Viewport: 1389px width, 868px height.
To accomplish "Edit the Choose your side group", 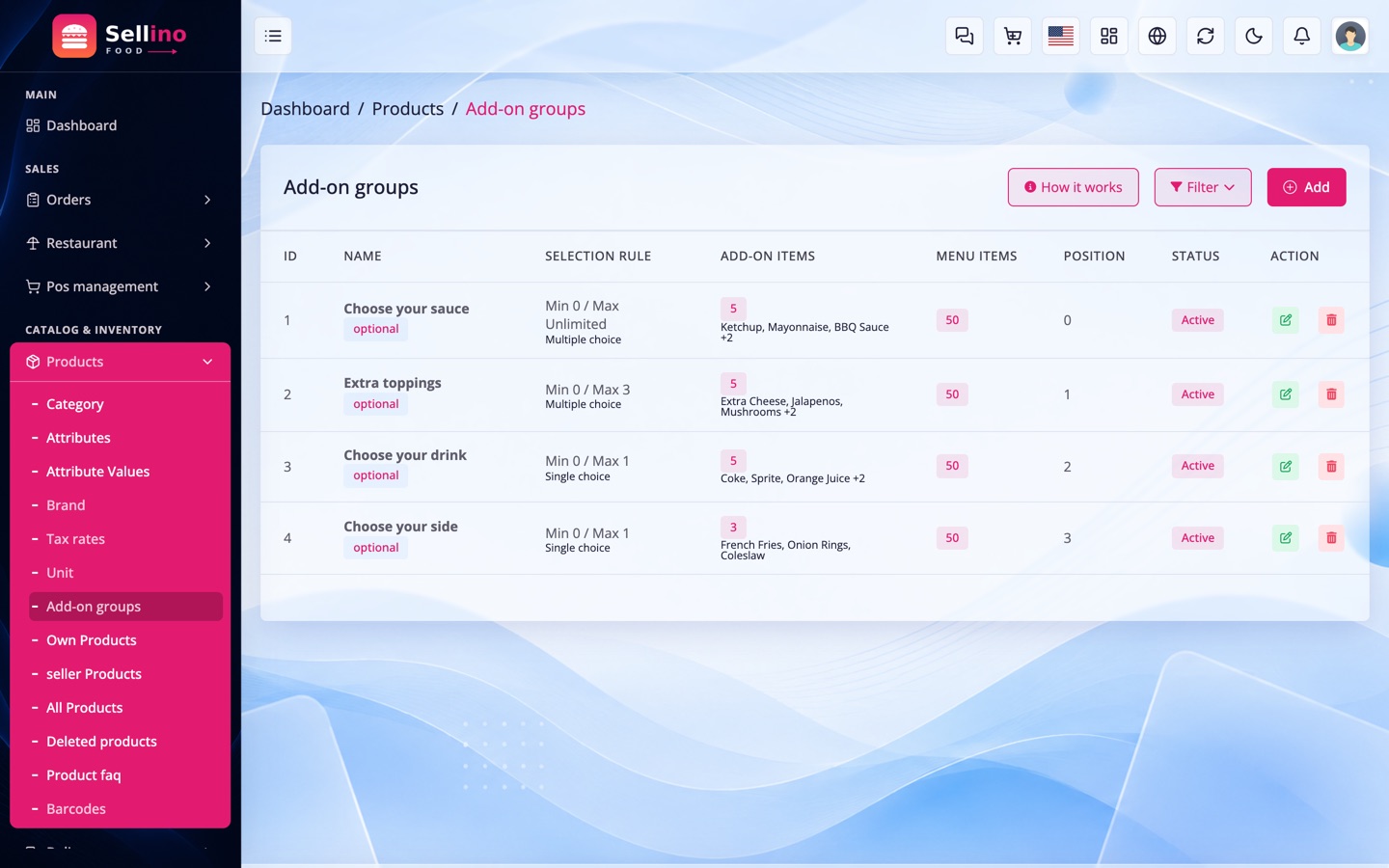I will tap(1286, 538).
